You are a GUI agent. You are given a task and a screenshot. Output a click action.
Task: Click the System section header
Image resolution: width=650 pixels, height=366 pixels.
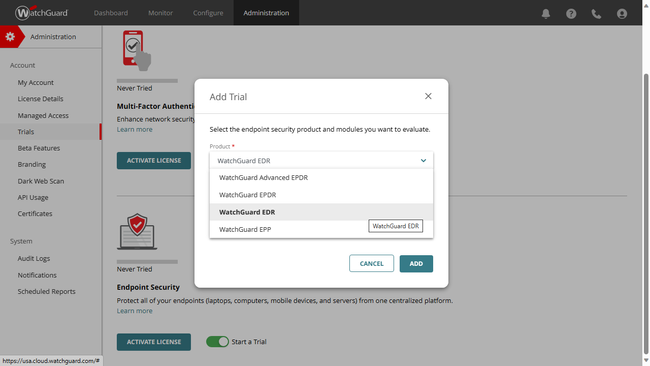pos(21,241)
